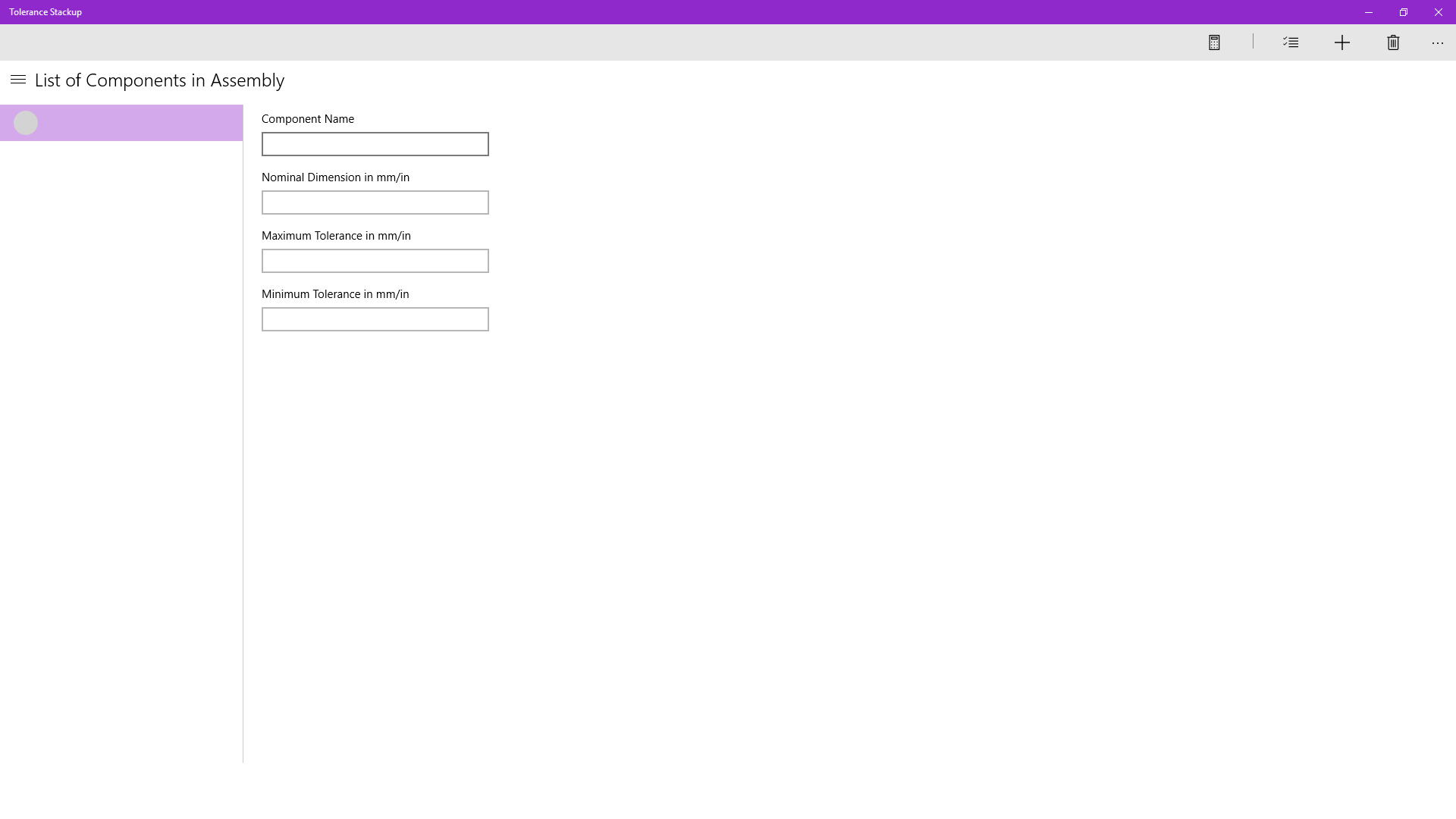Viewport: 1456px width, 819px height.
Task: Toggle the multi-select list icon
Action: point(1291,42)
